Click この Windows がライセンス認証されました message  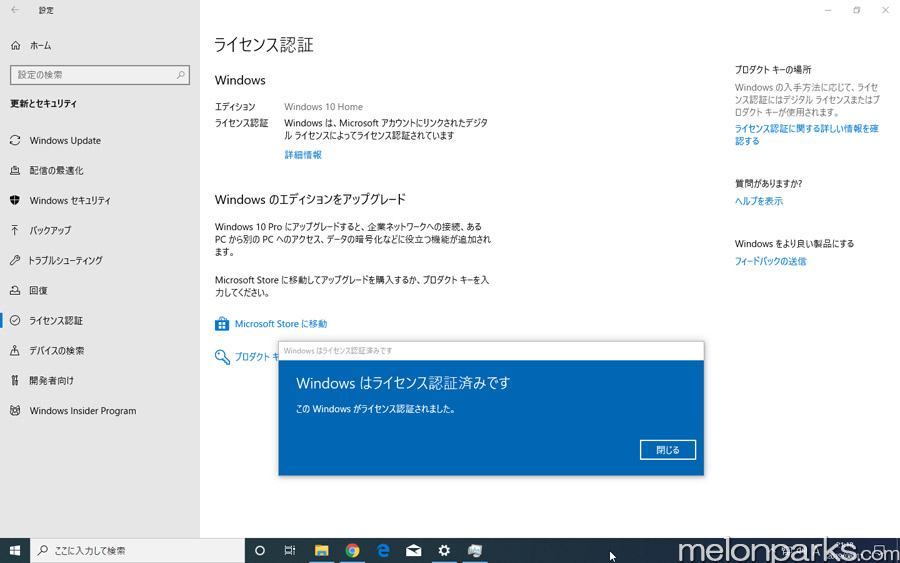tap(375, 409)
